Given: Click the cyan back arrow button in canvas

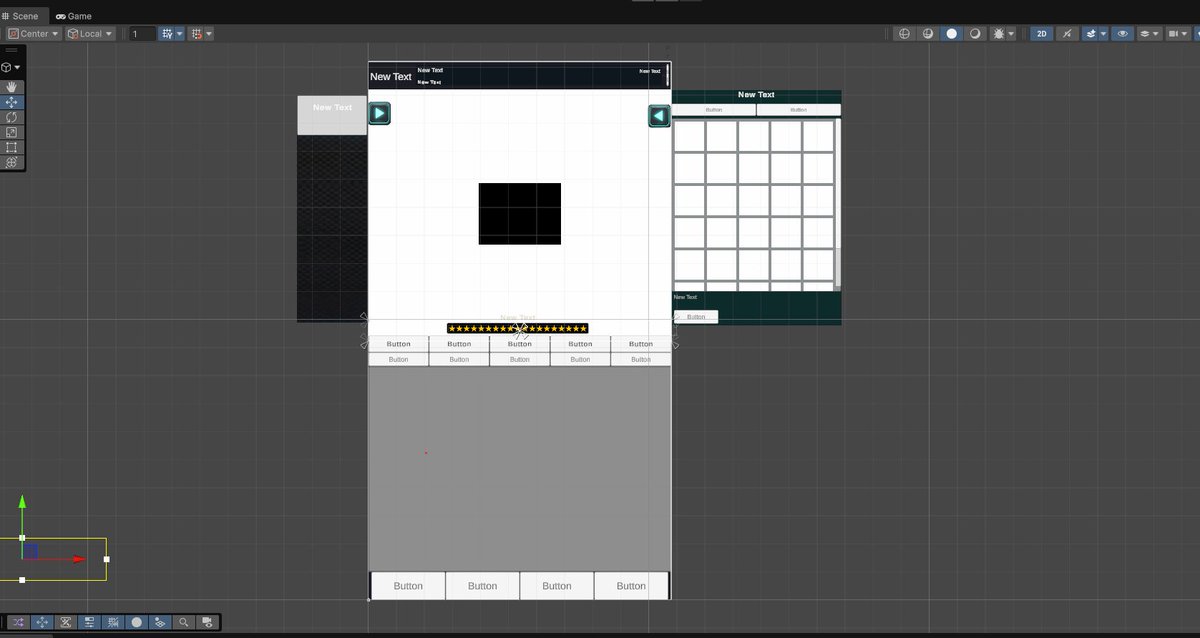Looking at the screenshot, I should point(659,116).
